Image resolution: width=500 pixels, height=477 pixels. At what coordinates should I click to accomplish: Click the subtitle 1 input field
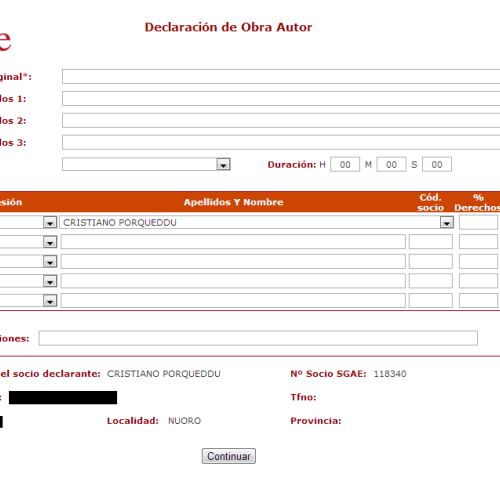click(x=281, y=99)
